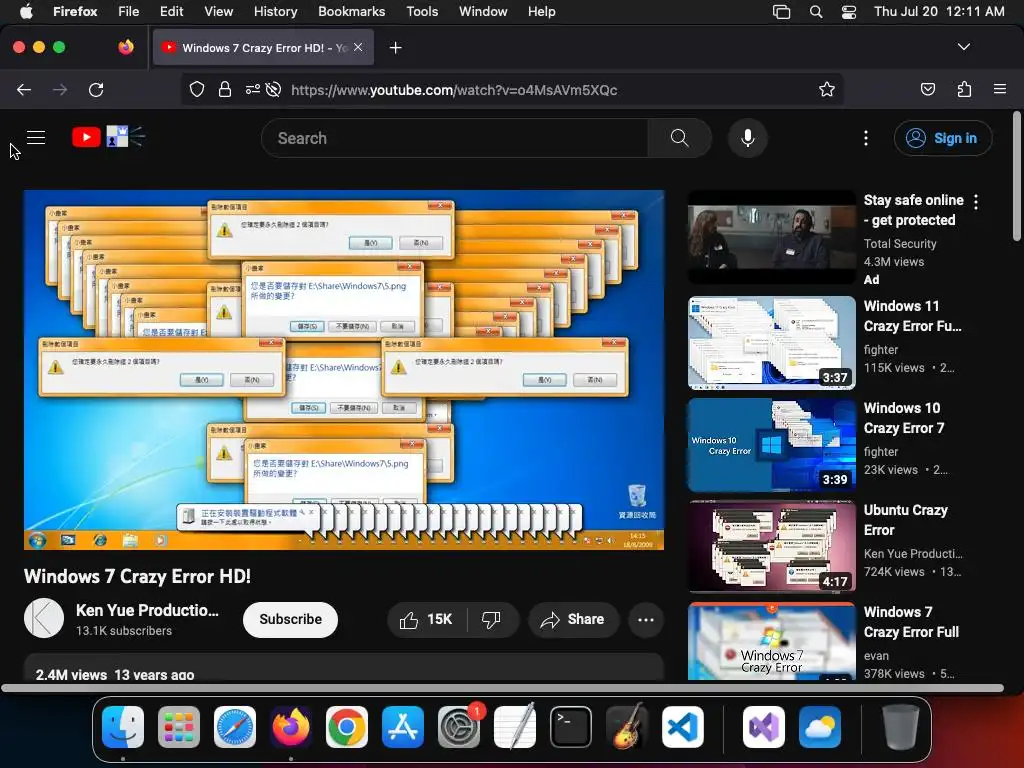Dislike the video with thumbs down
Screen dimensions: 1024x768
pyautogui.click(x=491, y=619)
